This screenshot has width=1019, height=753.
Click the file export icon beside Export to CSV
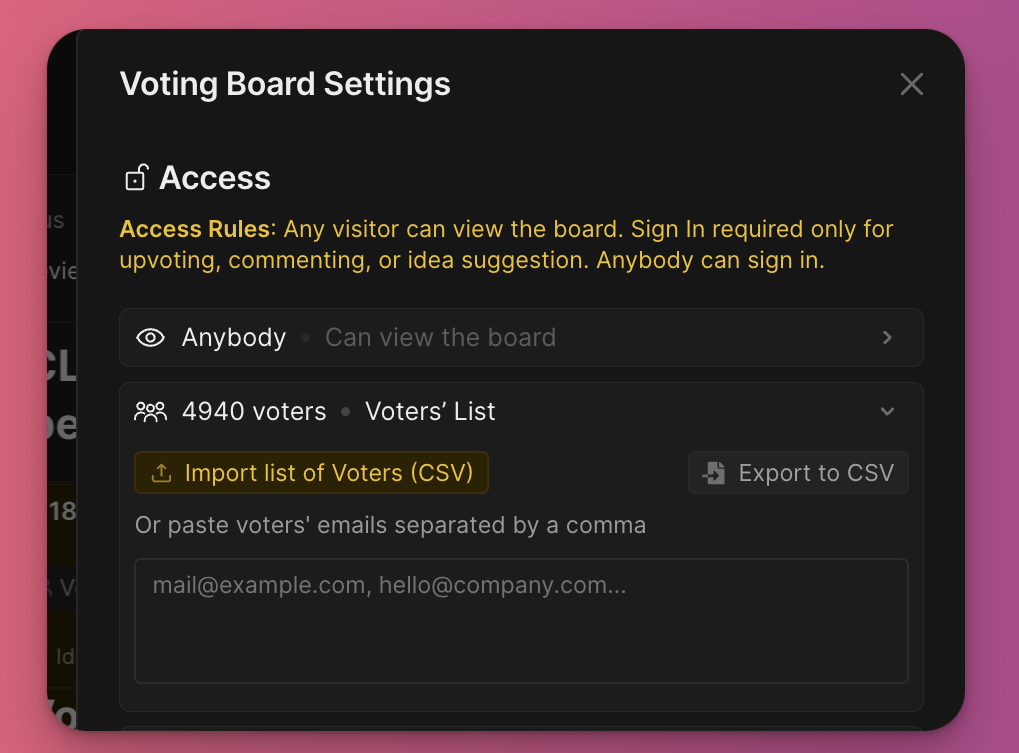tap(714, 473)
